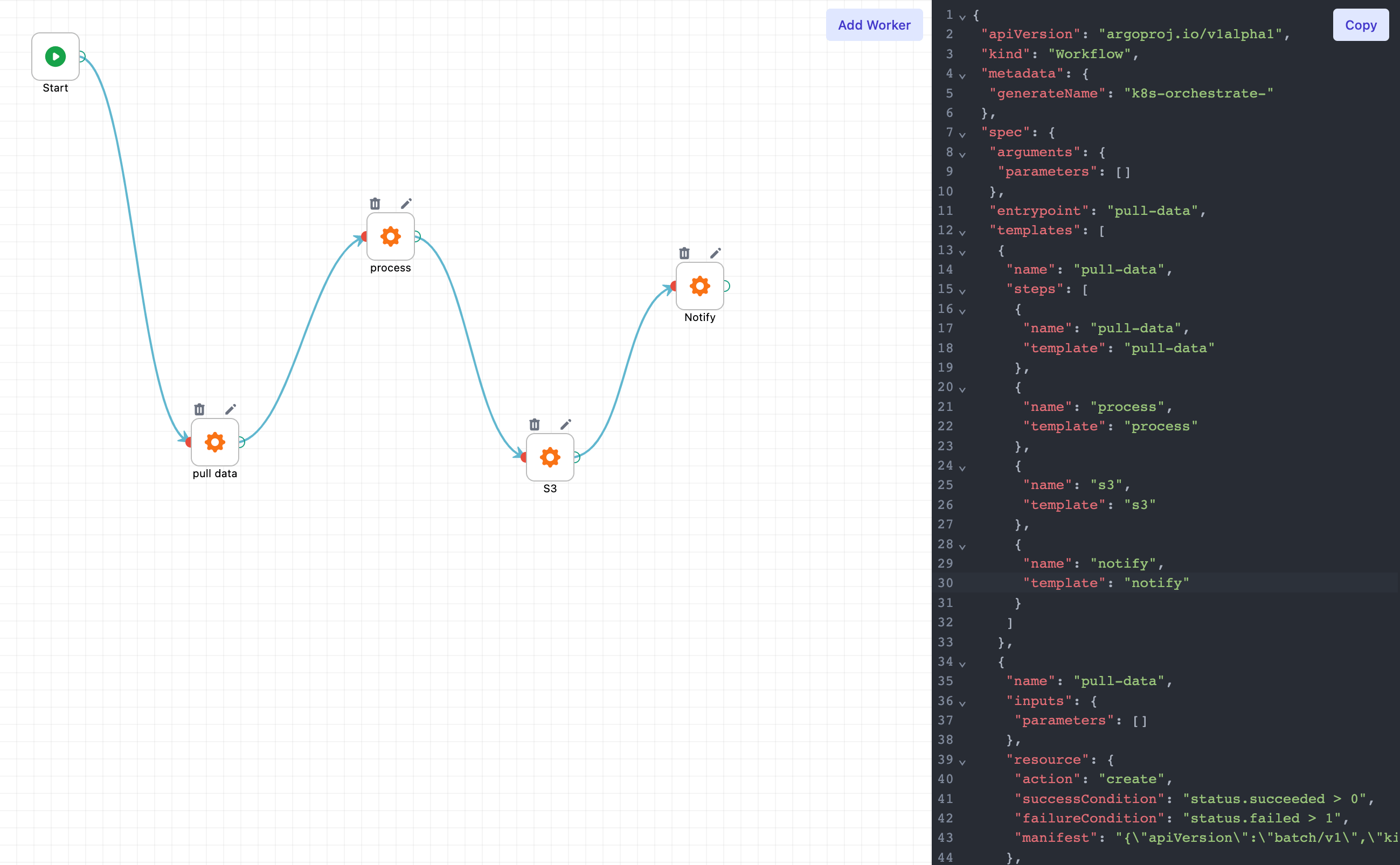Image resolution: width=1400 pixels, height=865 pixels.
Task: Delete the Notify node
Action: pos(684,253)
